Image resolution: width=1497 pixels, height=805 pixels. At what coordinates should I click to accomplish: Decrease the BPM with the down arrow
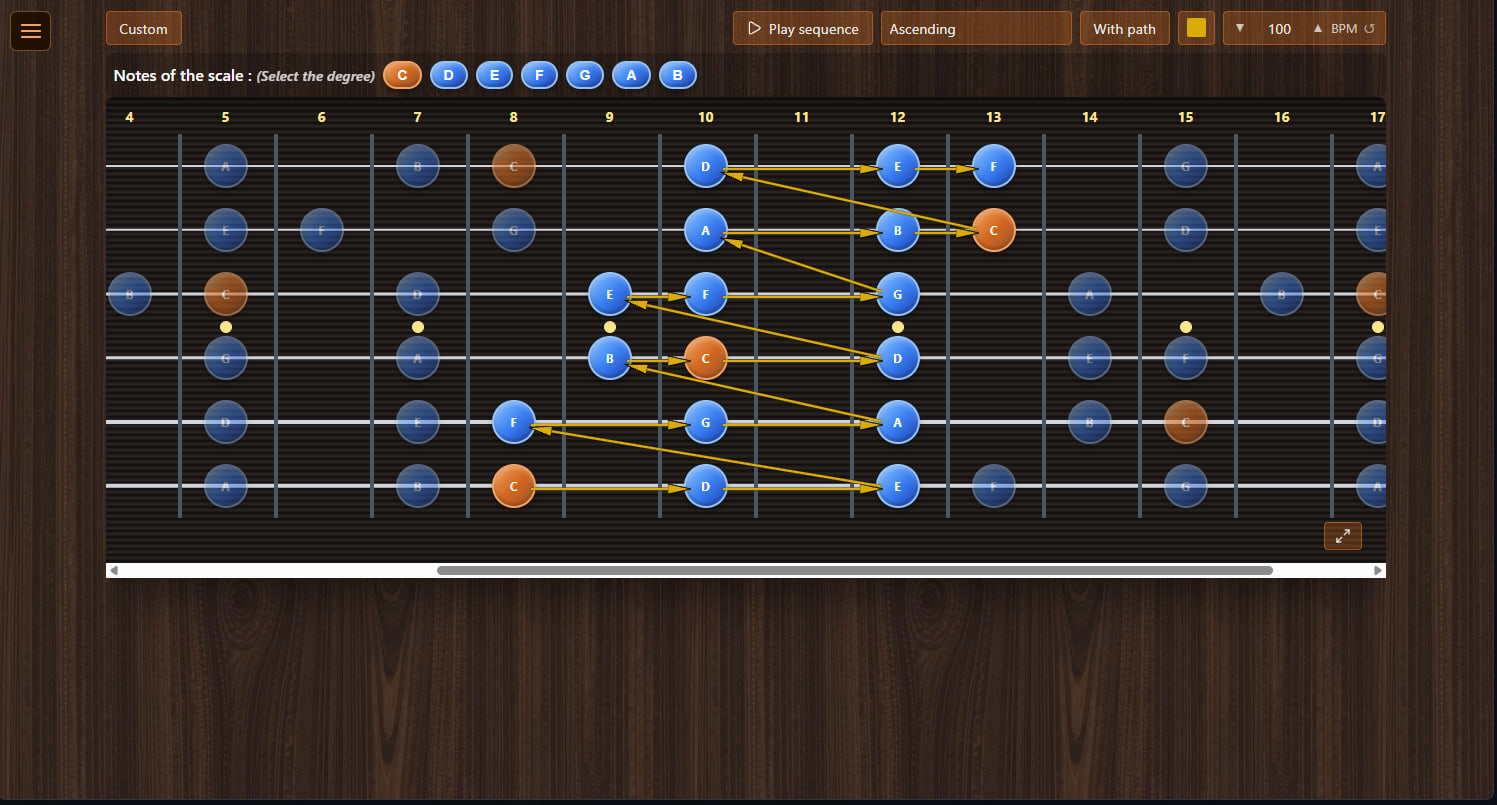pyautogui.click(x=1240, y=28)
